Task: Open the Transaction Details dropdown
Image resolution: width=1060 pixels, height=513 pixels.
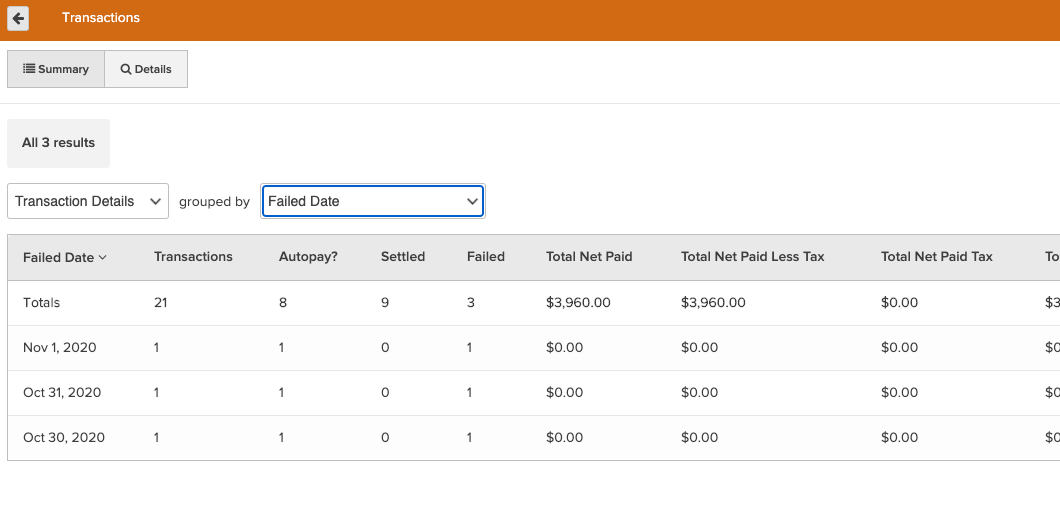Action: coord(88,201)
